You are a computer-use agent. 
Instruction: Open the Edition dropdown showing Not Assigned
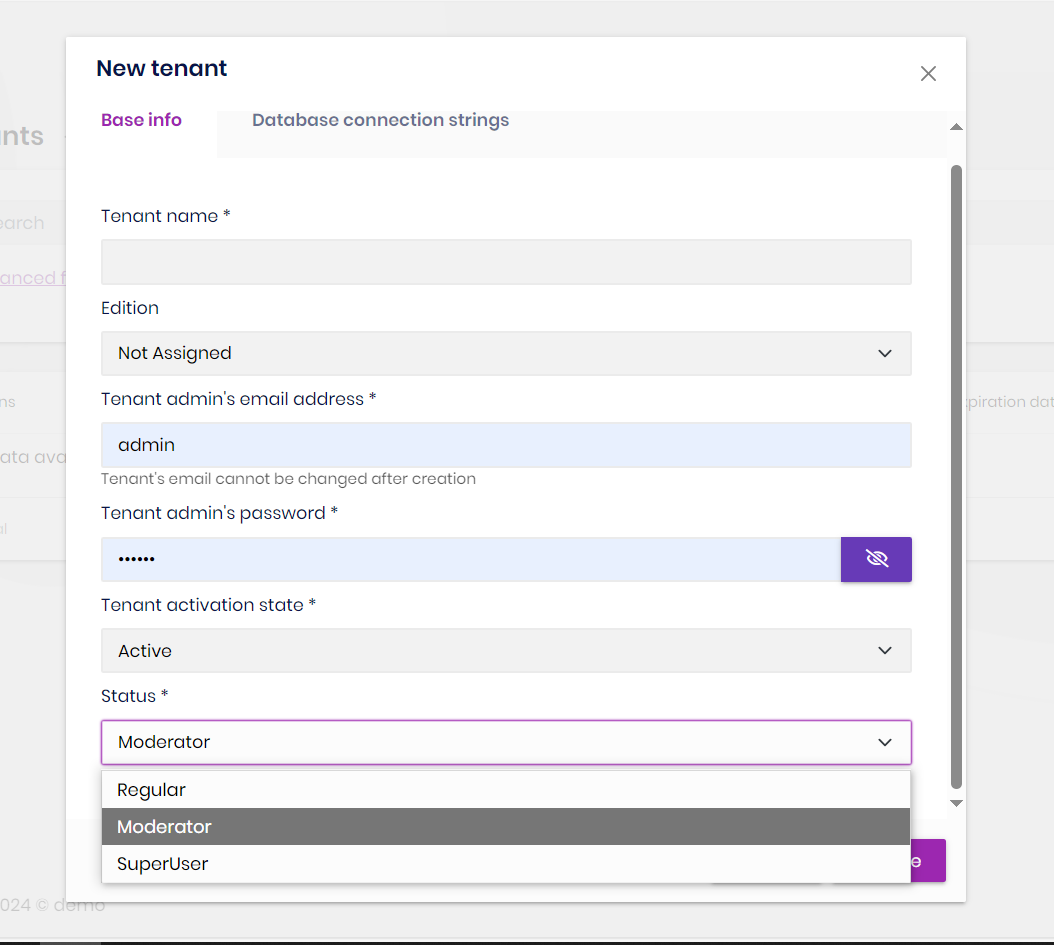coord(506,353)
